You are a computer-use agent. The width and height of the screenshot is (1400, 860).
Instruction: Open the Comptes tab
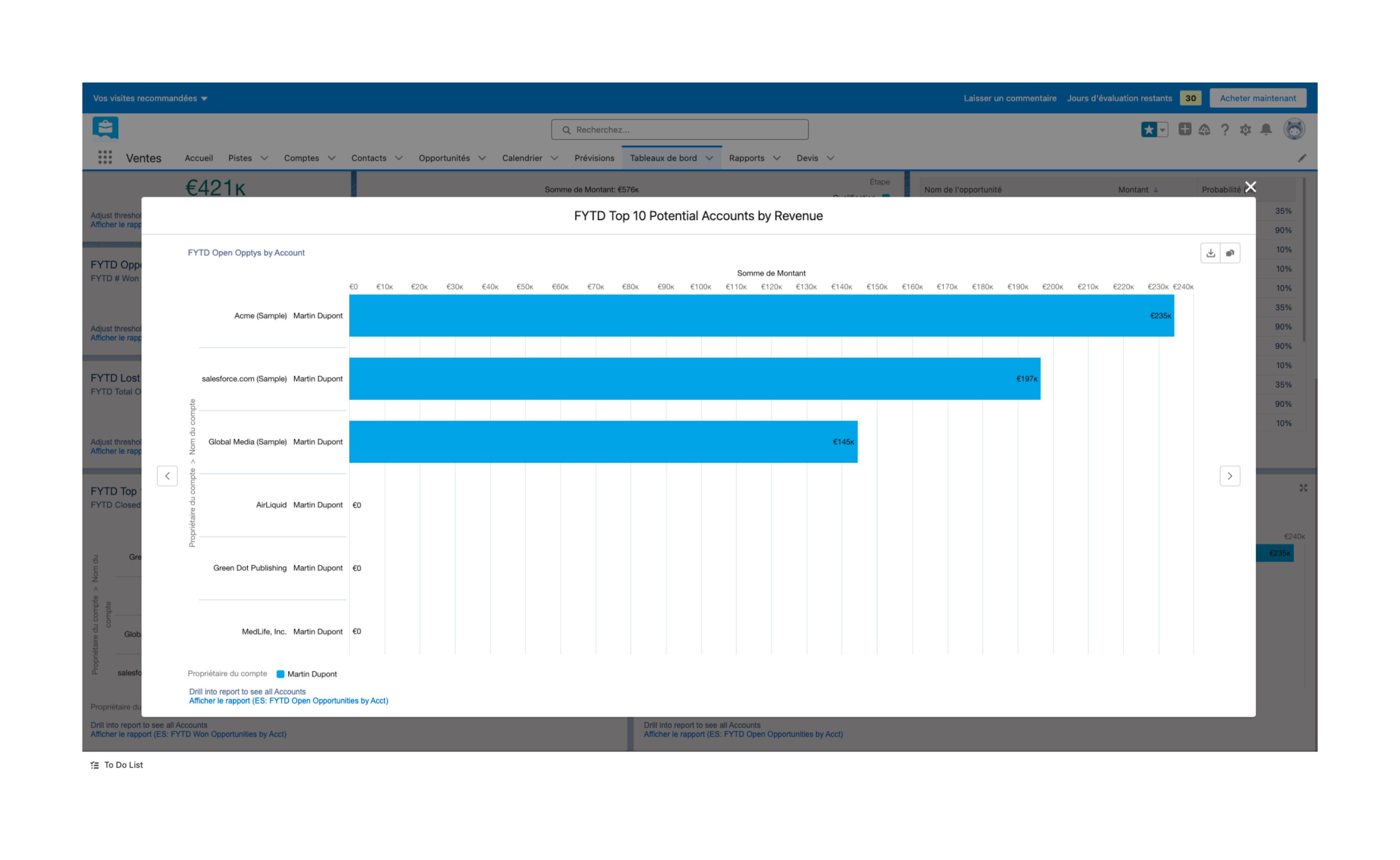[x=301, y=158]
